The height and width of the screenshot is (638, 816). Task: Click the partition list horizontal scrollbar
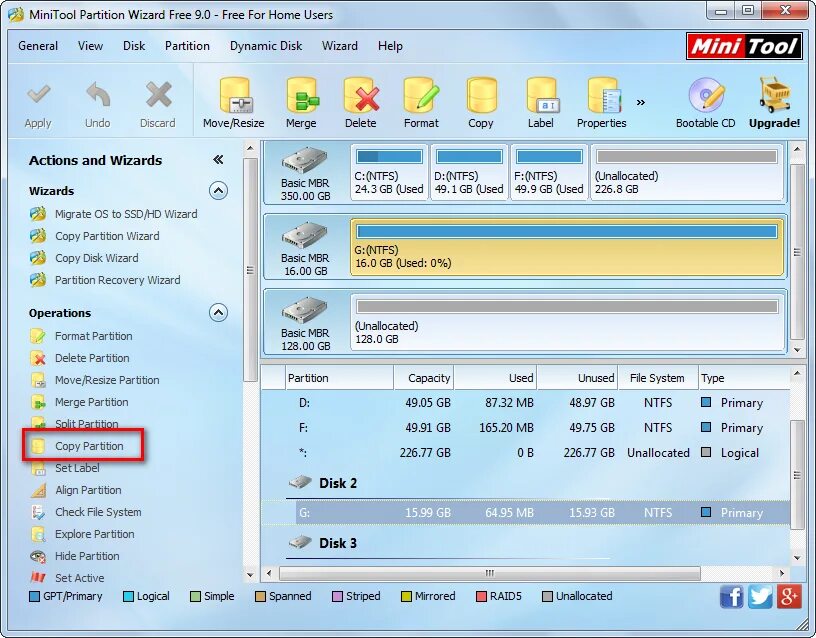coord(490,573)
